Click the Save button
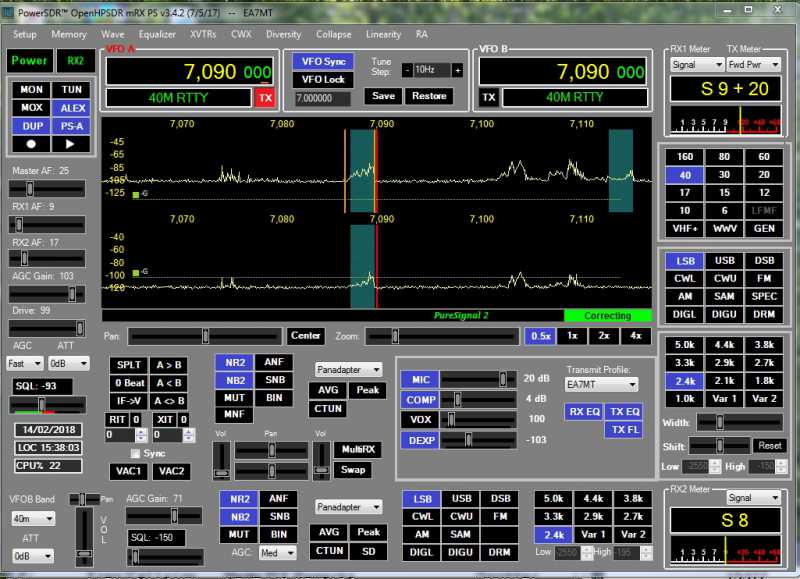 point(383,96)
